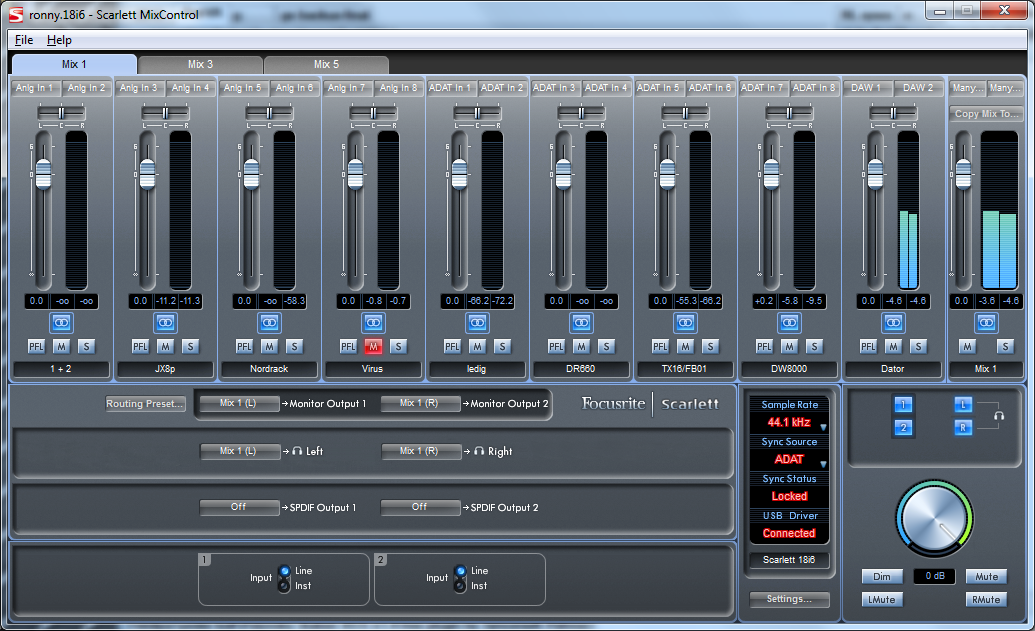Click the RMute button

coord(986,599)
